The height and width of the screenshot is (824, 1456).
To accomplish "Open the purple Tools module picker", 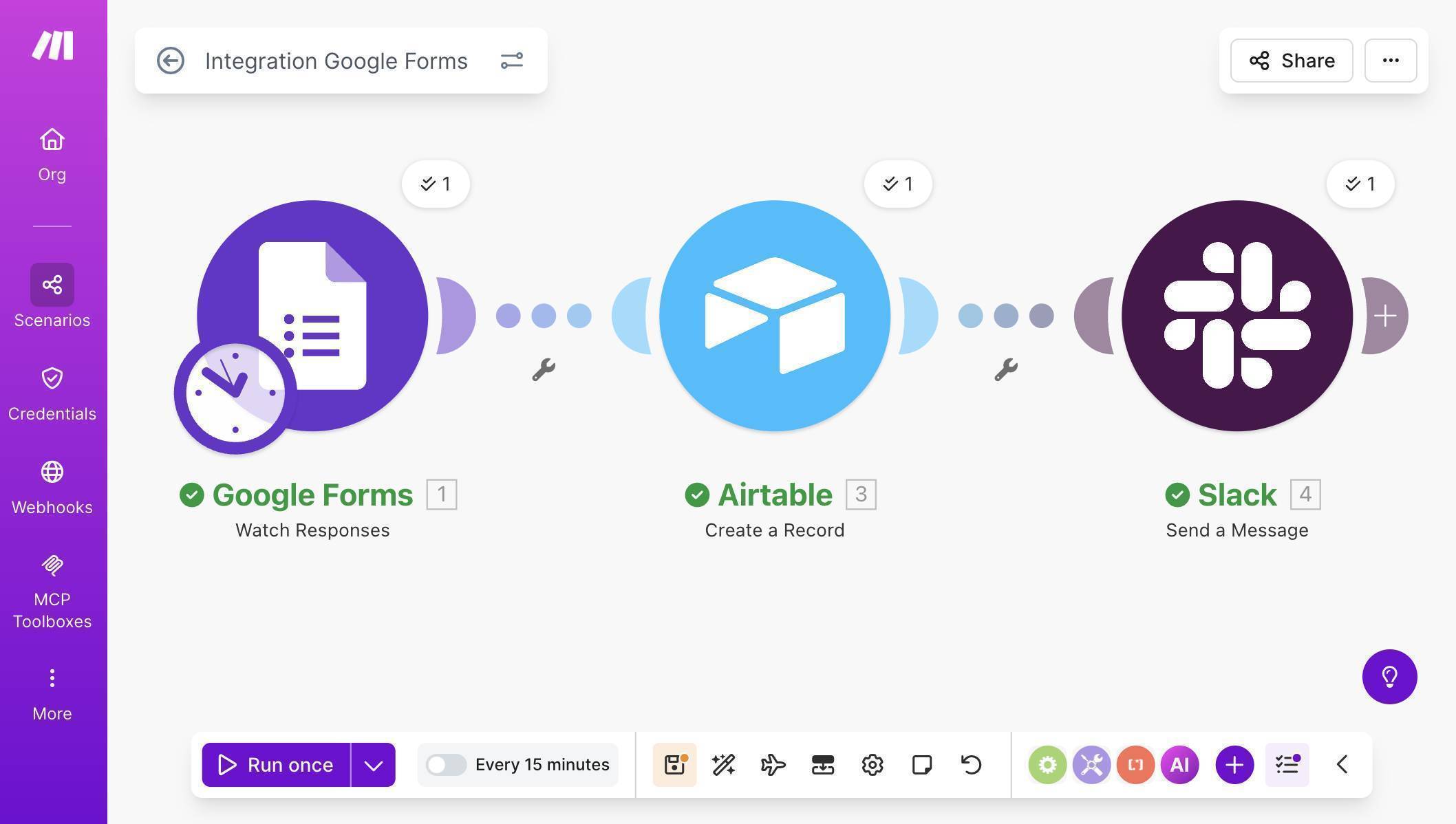I will (1091, 764).
